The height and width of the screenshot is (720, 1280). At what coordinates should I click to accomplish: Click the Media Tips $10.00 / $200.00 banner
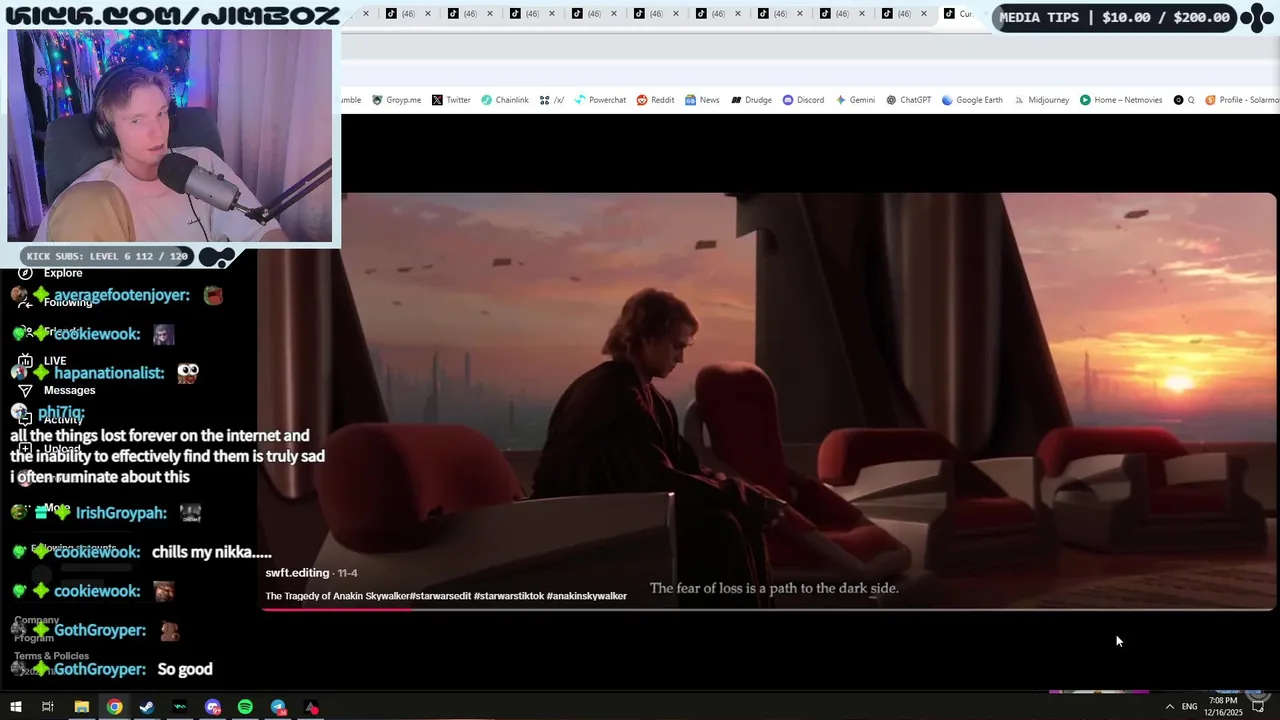tap(1115, 17)
